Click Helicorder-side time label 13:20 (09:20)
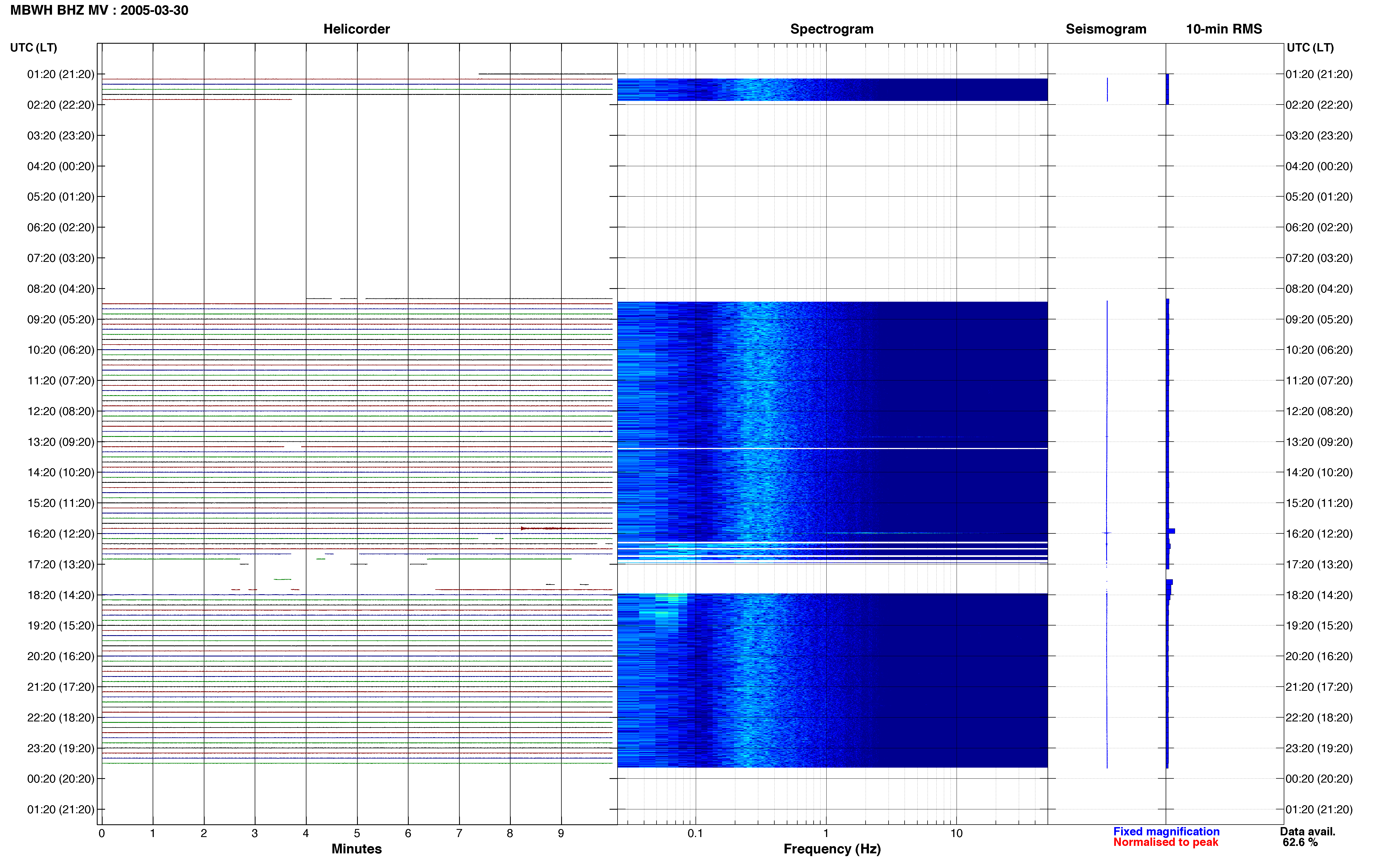This screenshot has width=1388, height=868. click(x=61, y=442)
